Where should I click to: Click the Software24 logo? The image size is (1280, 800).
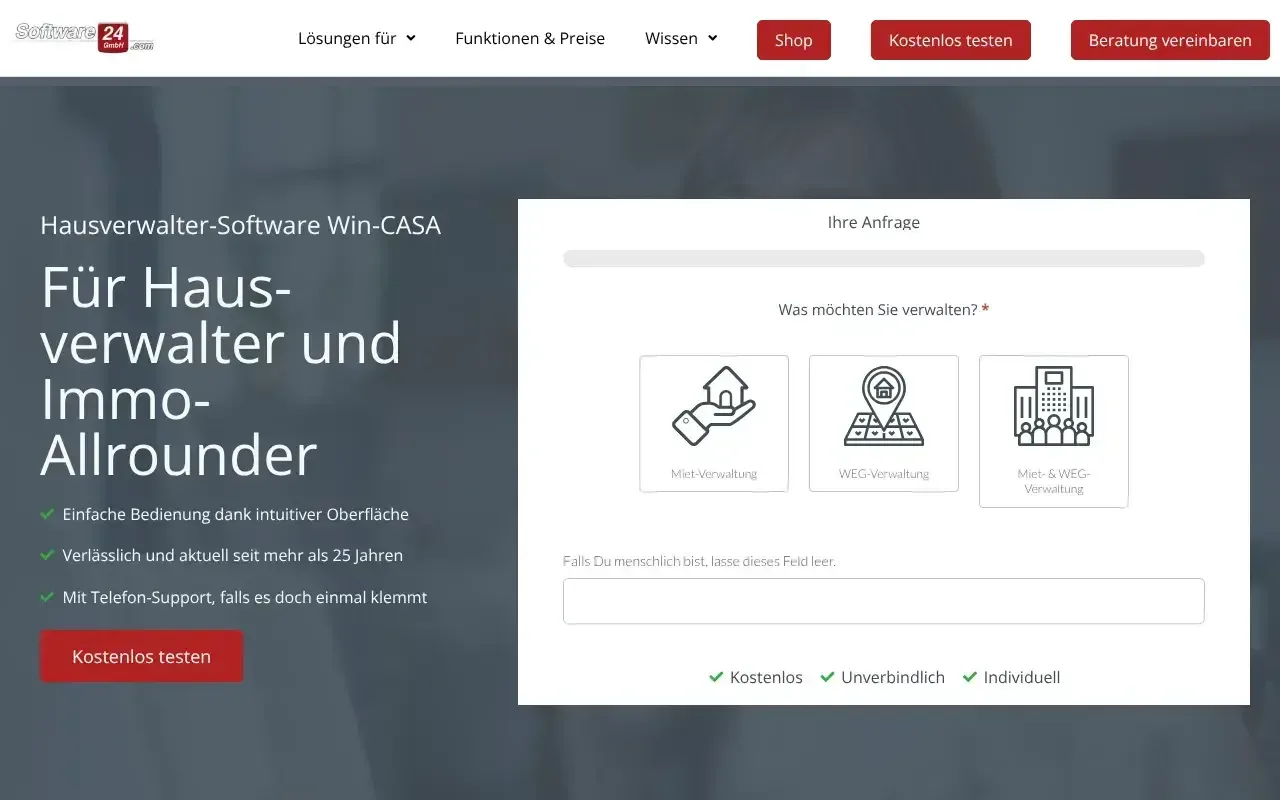click(x=85, y=38)
